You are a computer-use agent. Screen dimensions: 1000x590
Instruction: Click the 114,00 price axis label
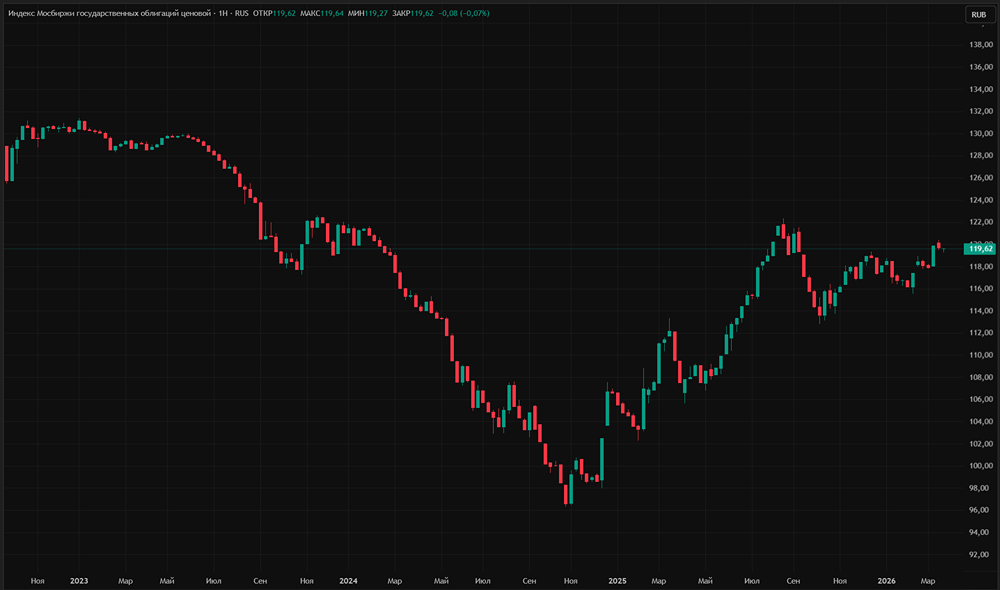point(981,311)
